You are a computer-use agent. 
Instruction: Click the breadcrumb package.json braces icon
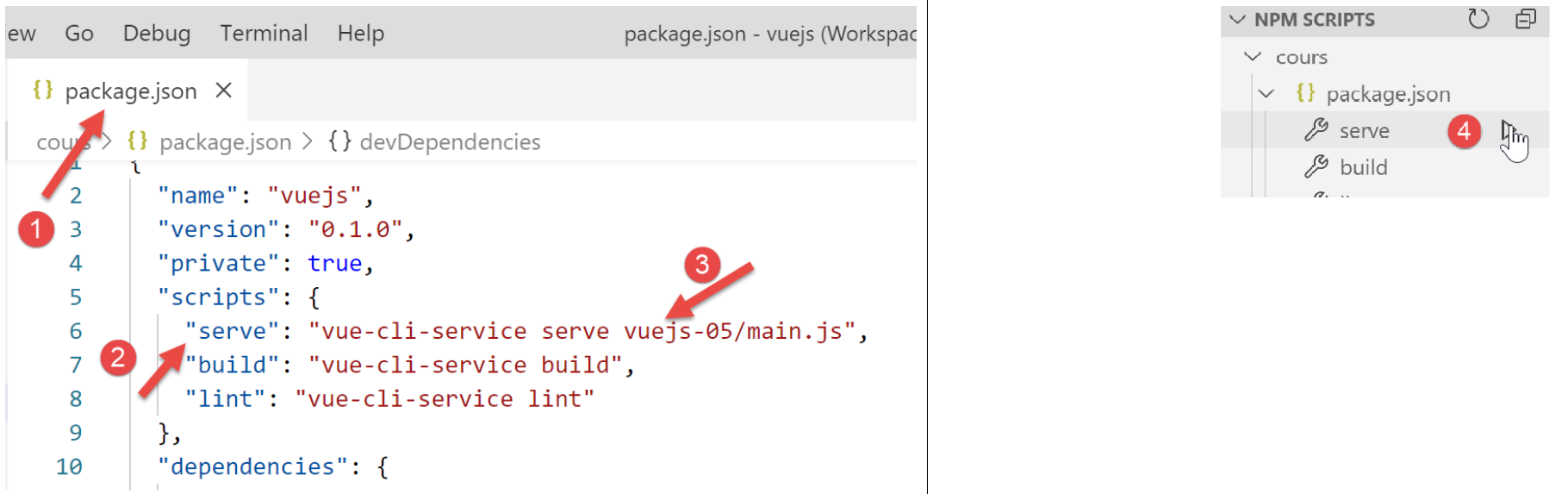point(138,141)
